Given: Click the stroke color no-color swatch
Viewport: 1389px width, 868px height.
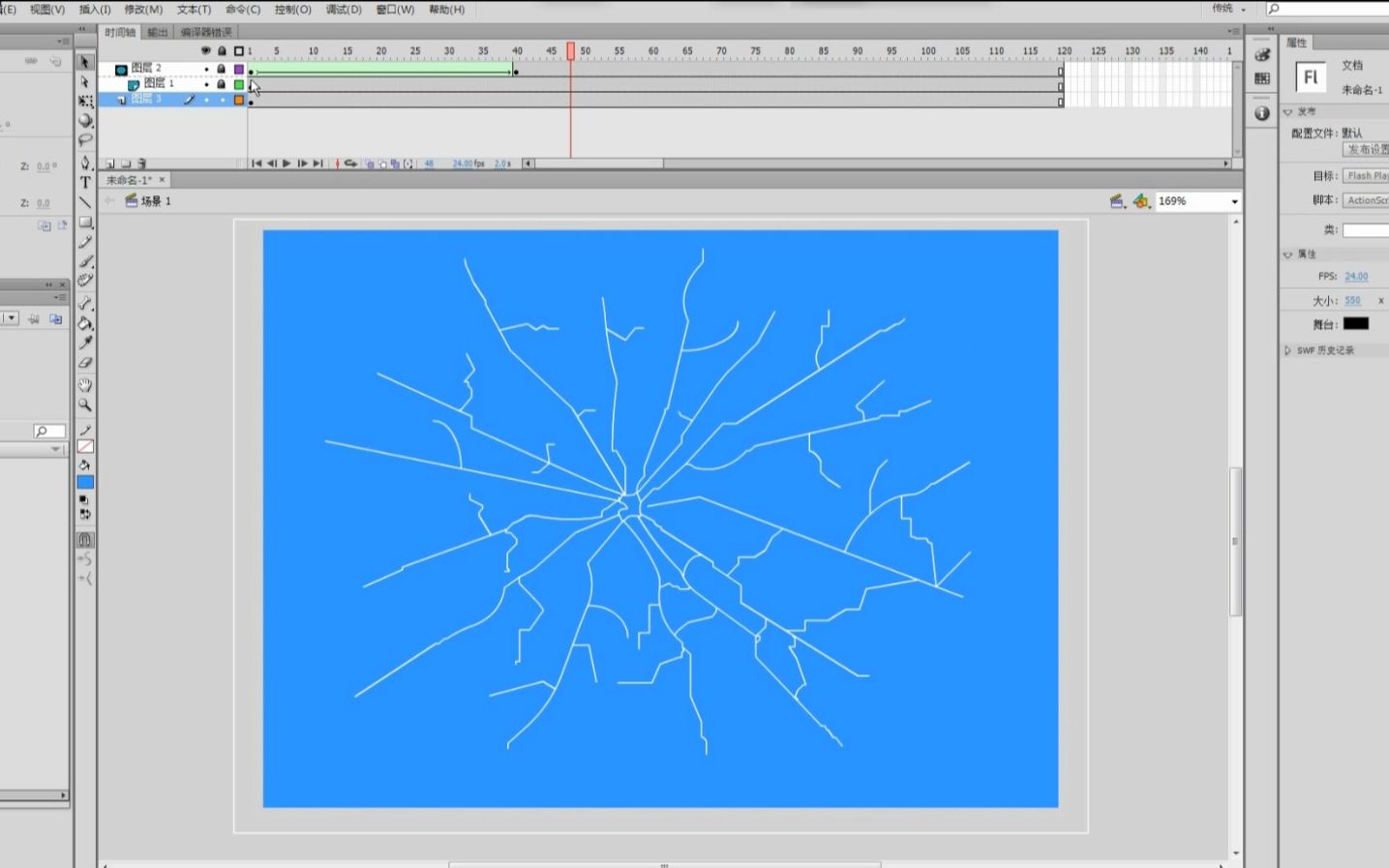Looking at the screenshot, I should [85, 446].
